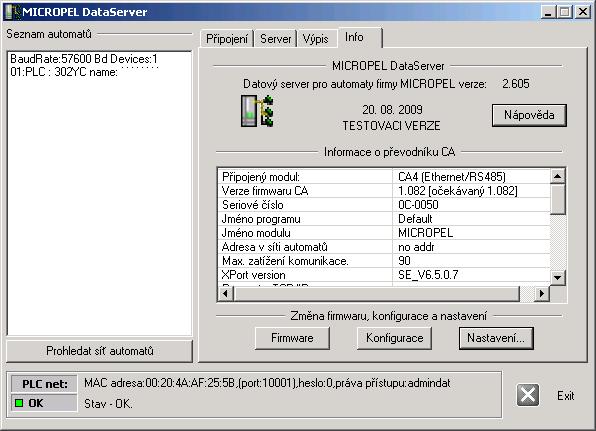Click the Připojený modul row label
The image size is (596, 431).
pyautogui.click(x=261, y=177)
